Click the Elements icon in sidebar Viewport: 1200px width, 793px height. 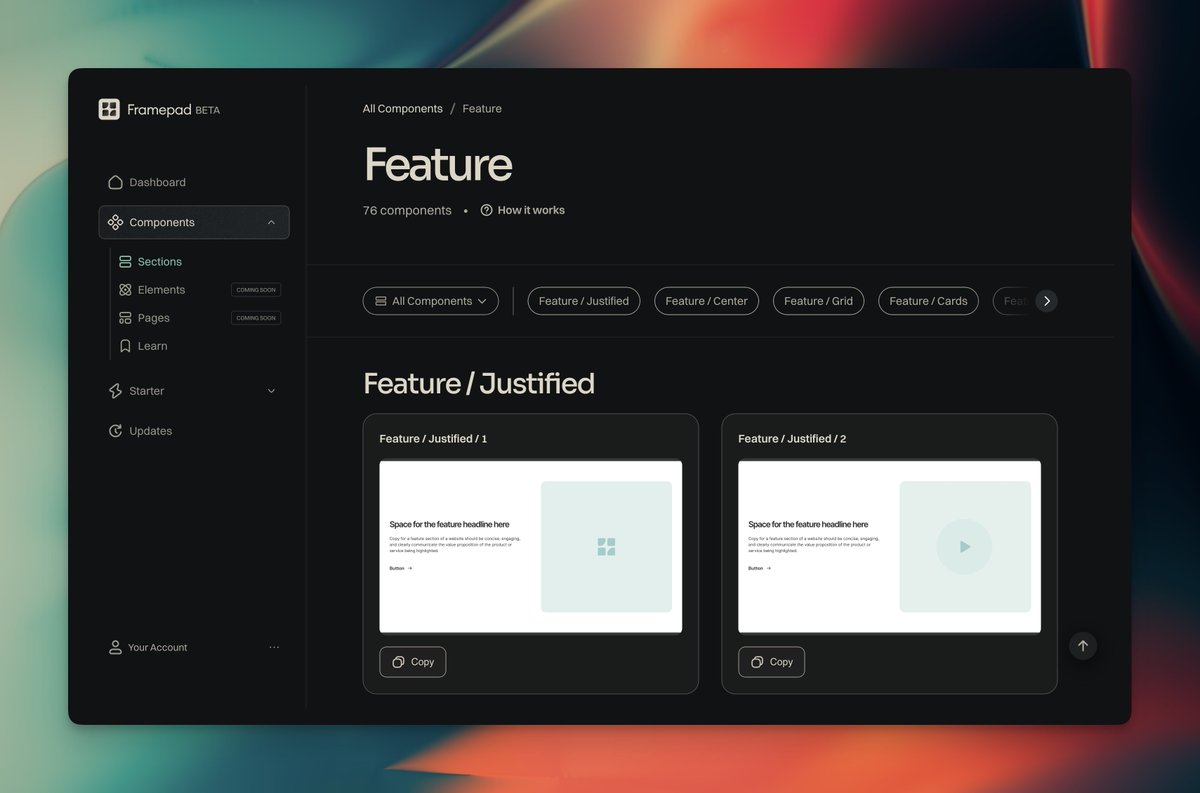click(125, 289)
